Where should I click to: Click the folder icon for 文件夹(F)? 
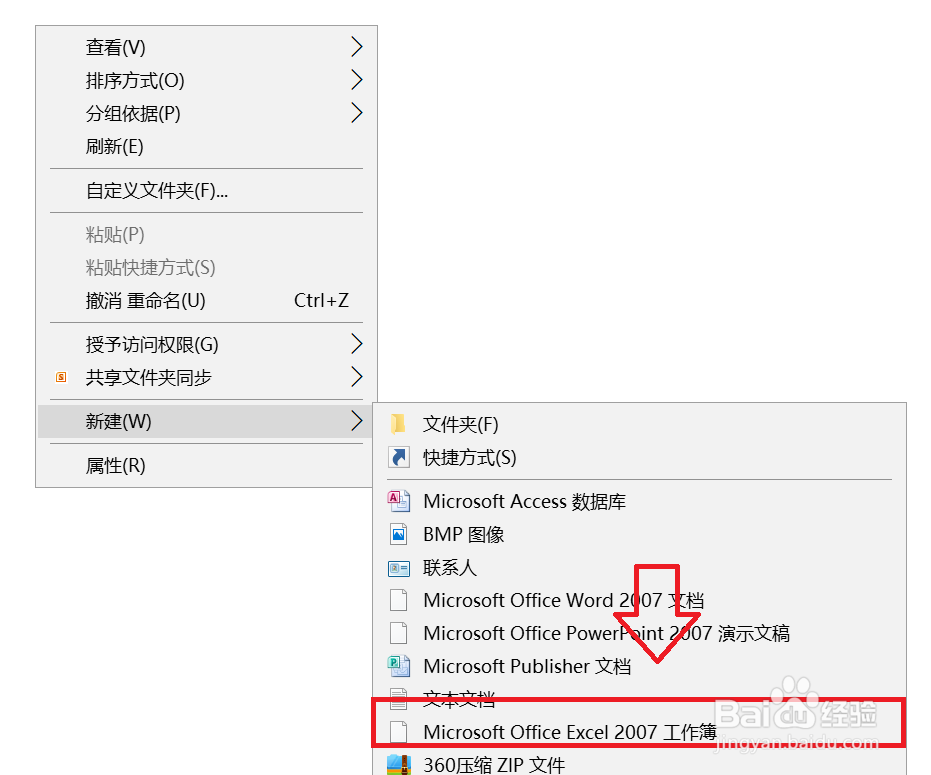click(398, 424)
